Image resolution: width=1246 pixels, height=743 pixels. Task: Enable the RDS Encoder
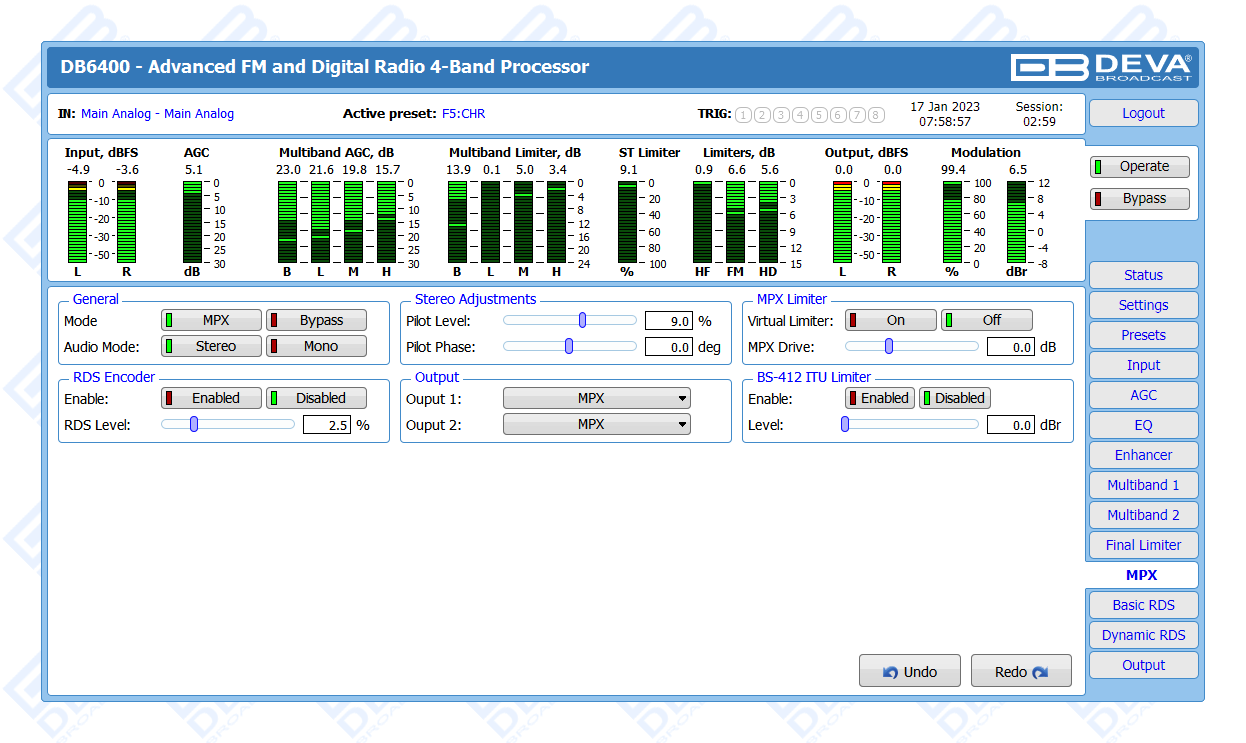point(211,398)
